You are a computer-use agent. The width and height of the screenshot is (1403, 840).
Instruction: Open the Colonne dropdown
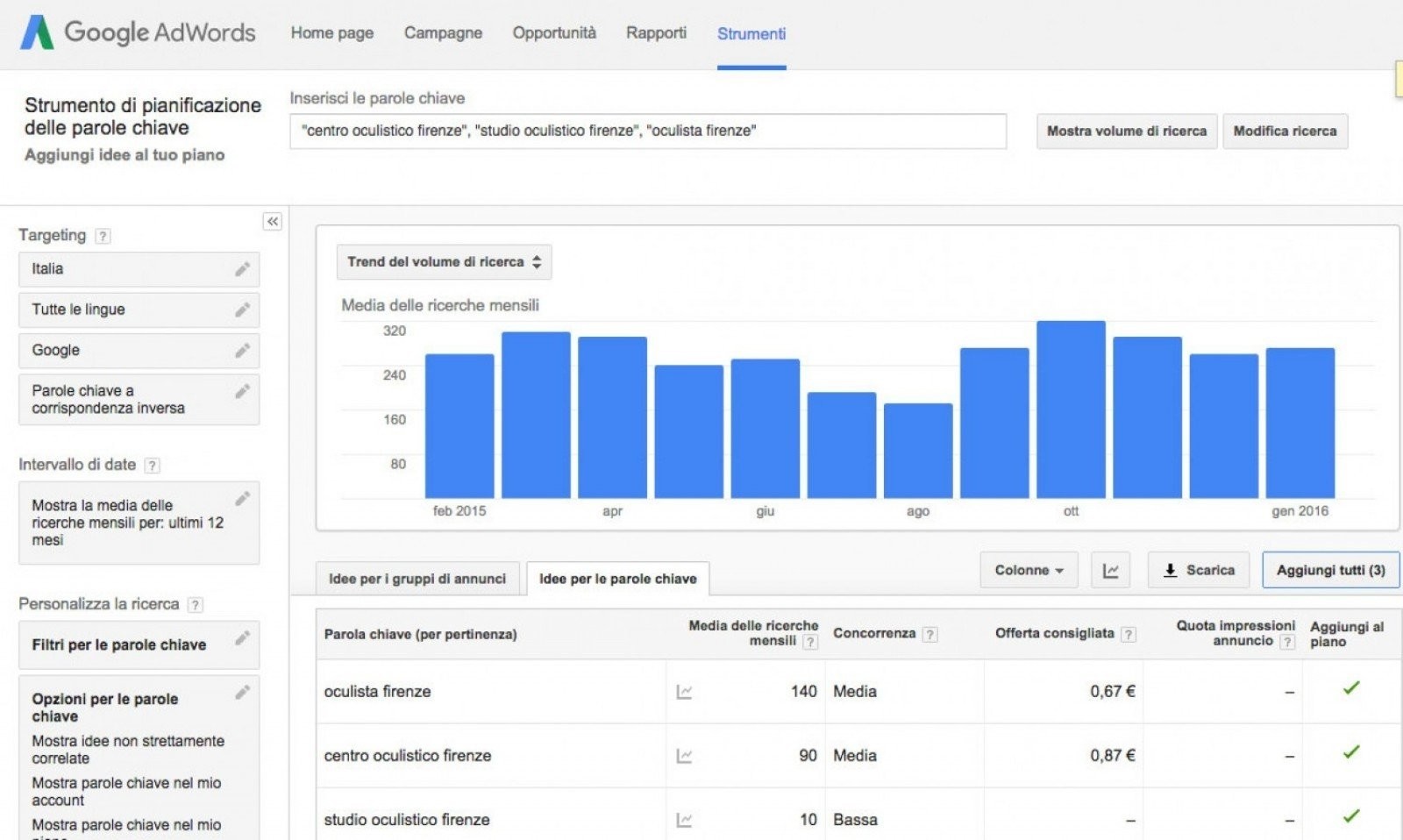[x=1029, y=570]
